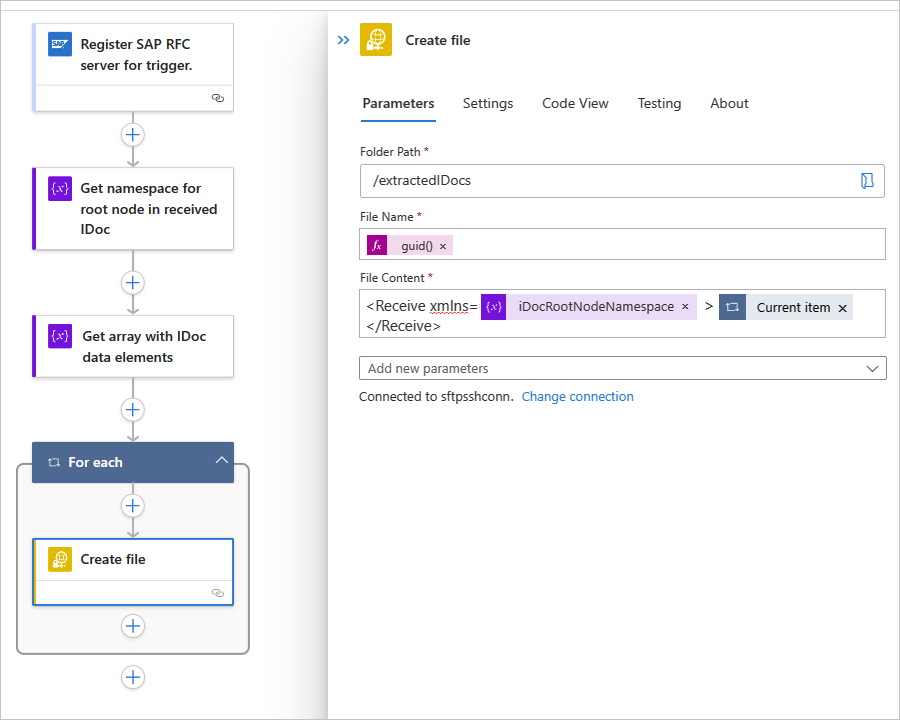This screenshot has width=900, height=720.
Task: Add step below SAP trigger with plus
Action: [133, 134]
